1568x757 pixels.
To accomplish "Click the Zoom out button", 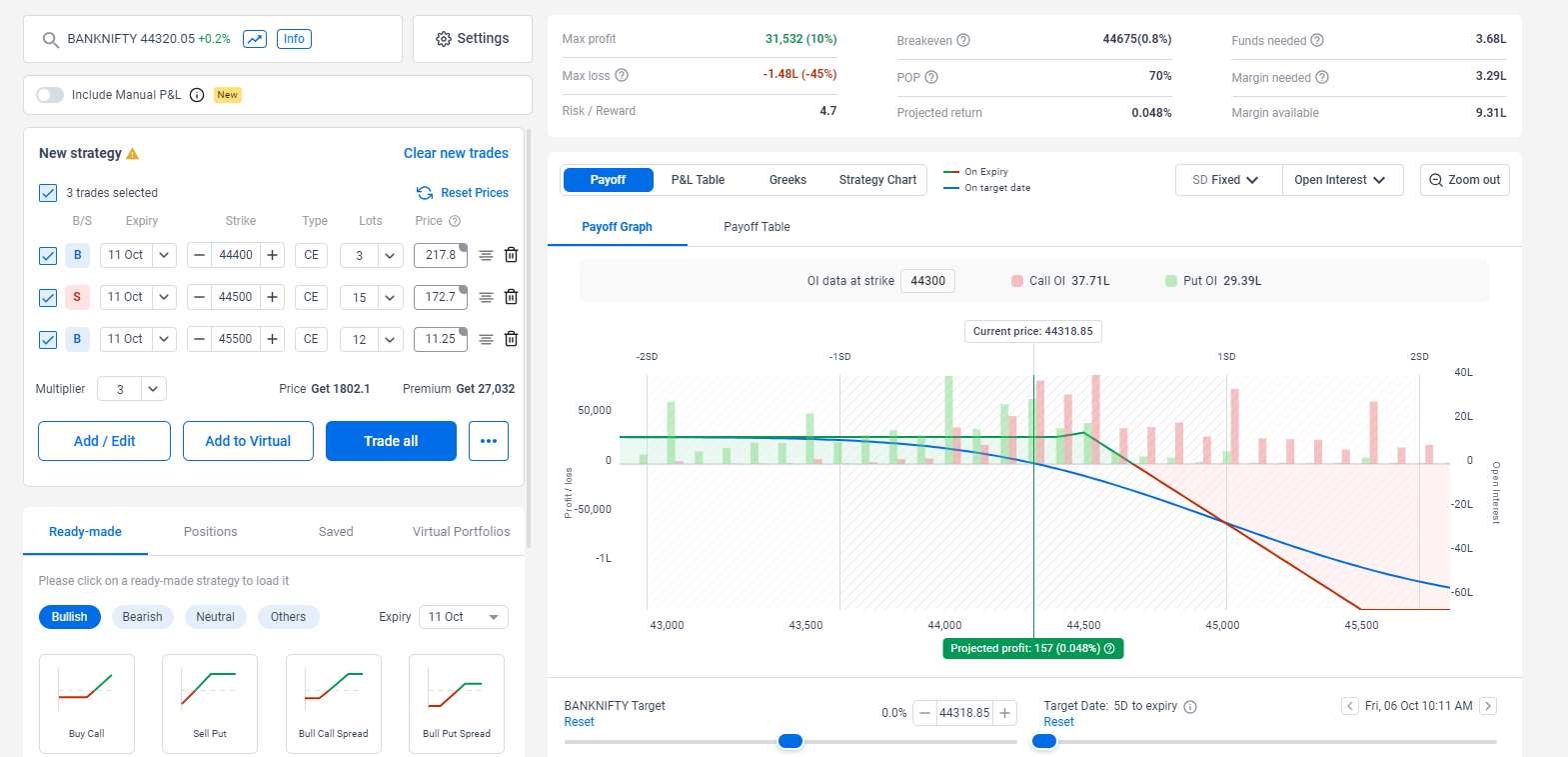I will coord(1464,180).
